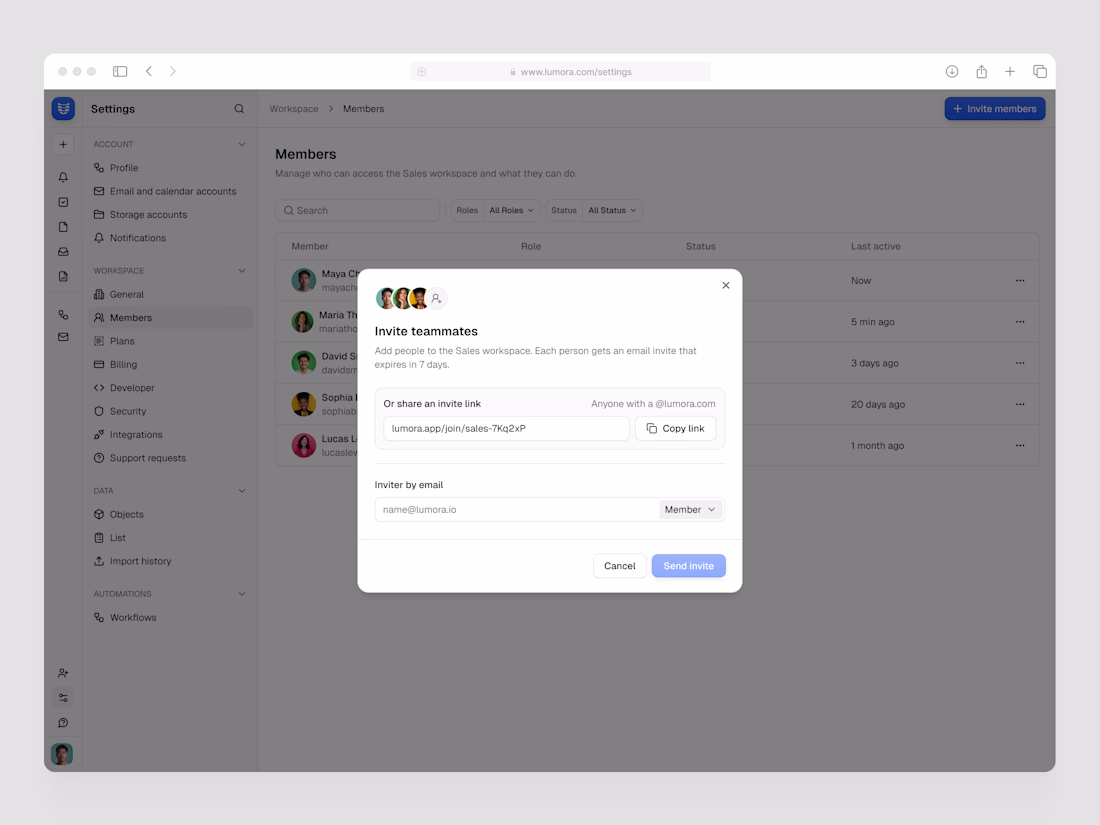The height and width of the screenshot is (825, 1100).
Task: Go back with the browser back arrow
Action: click(149, 72)
